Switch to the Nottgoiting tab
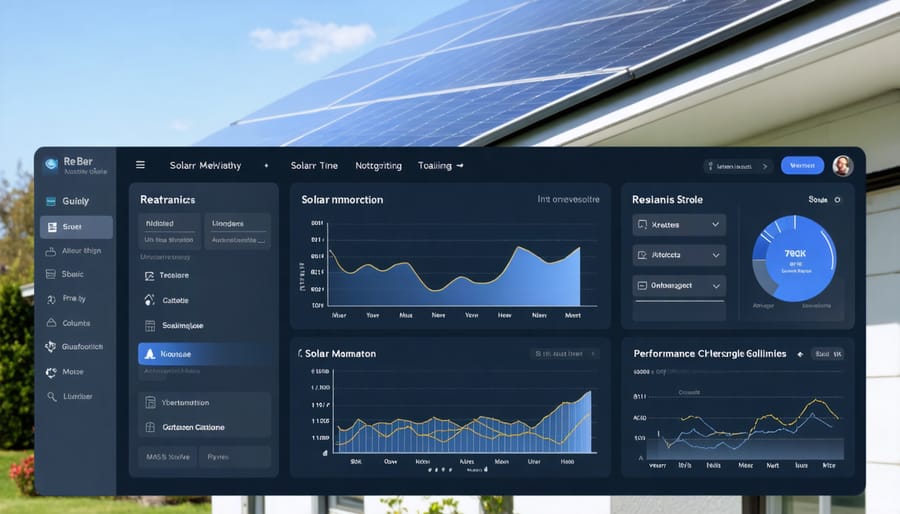This screenshot has width=900, height=514. click(x=378, y=166)
